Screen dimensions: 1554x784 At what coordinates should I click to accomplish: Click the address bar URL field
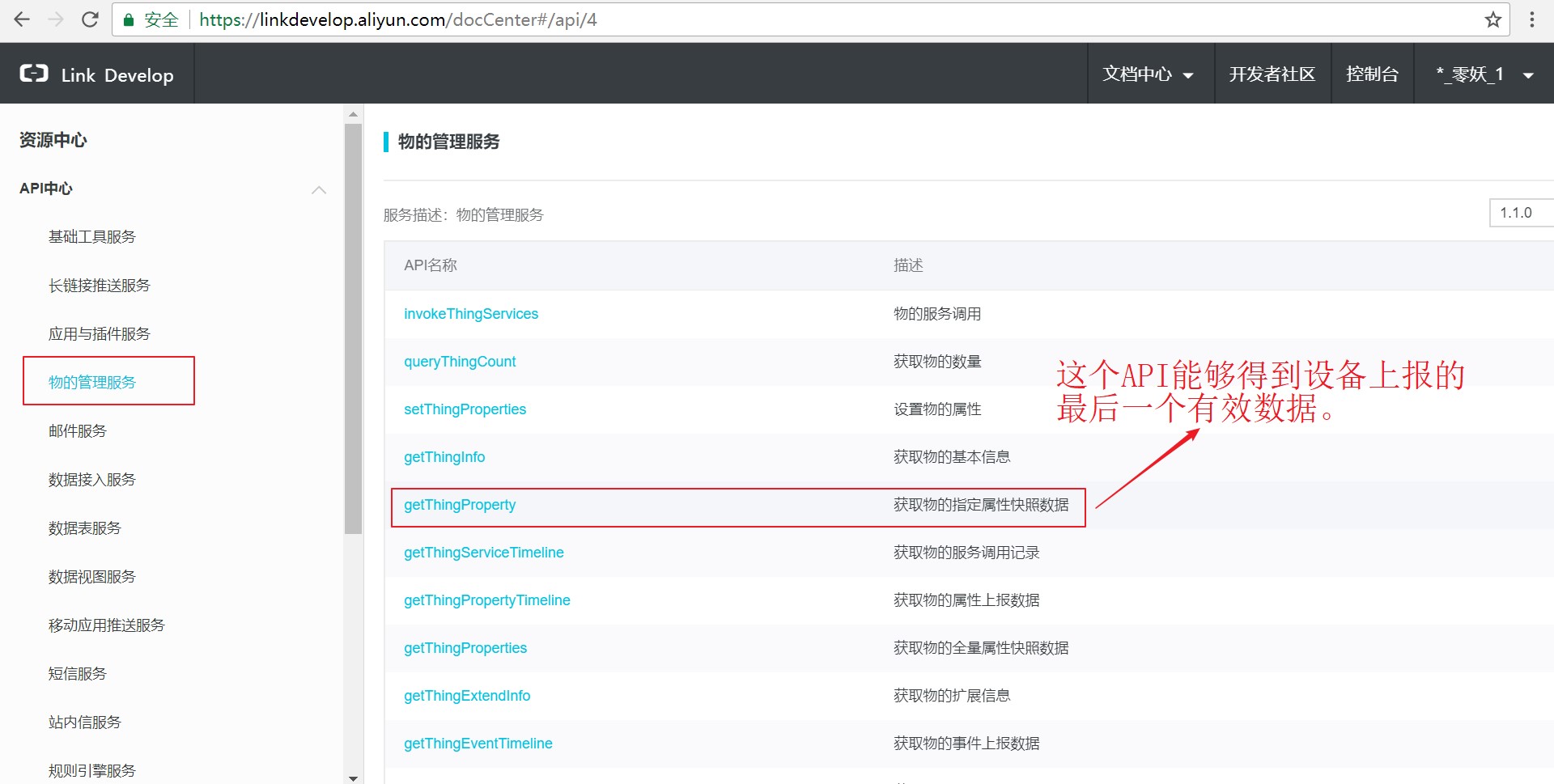tap(809, 19)
